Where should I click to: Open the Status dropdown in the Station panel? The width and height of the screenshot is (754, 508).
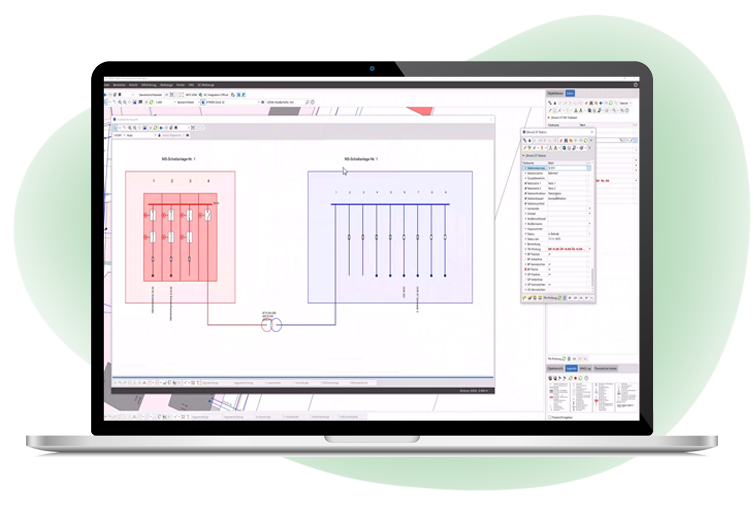tap(589, 231)
